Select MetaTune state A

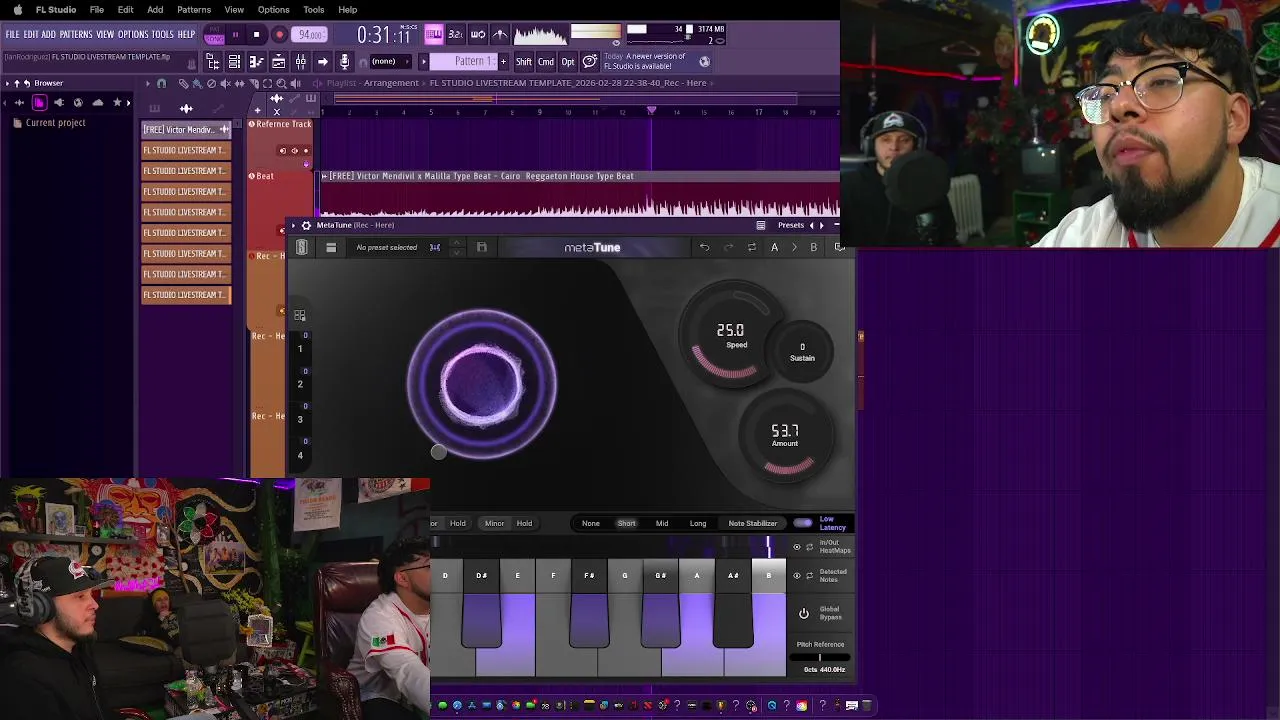(x=774, y=247)
